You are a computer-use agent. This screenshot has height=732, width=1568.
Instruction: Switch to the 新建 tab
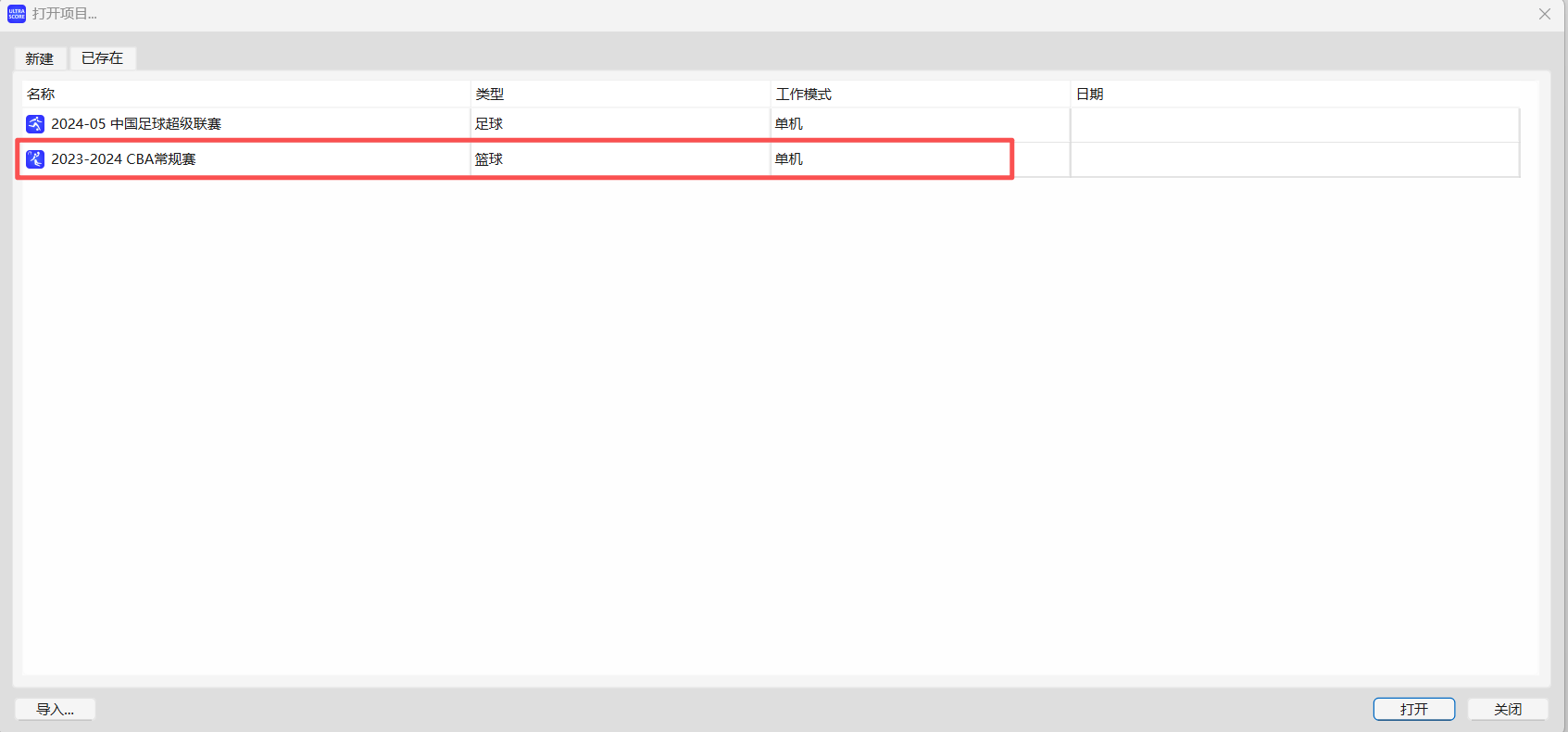pyautogui.click(x=40, y=58)
